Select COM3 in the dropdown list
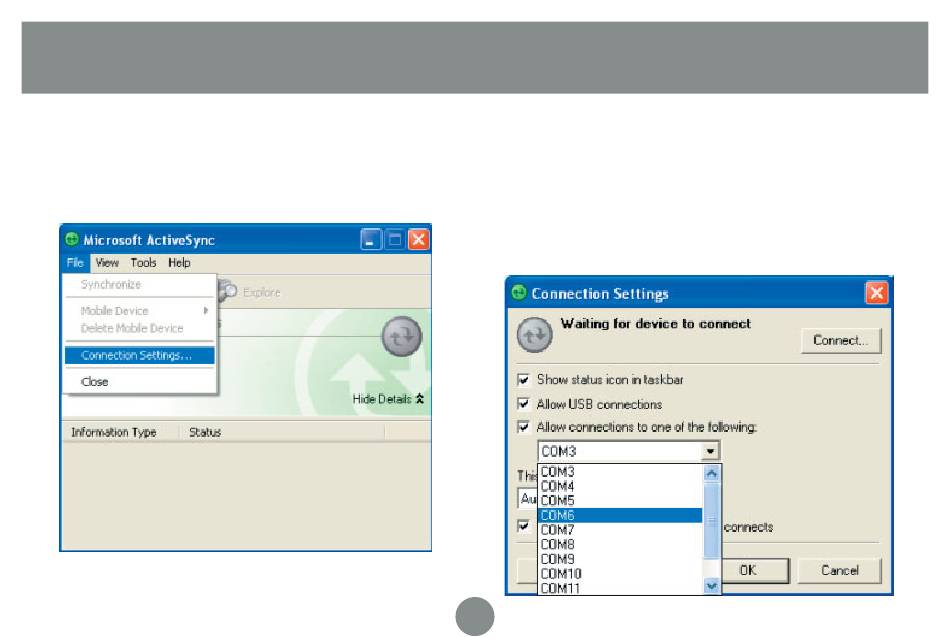The width and height of the screenshot is (950, 637). click(620, 472)
